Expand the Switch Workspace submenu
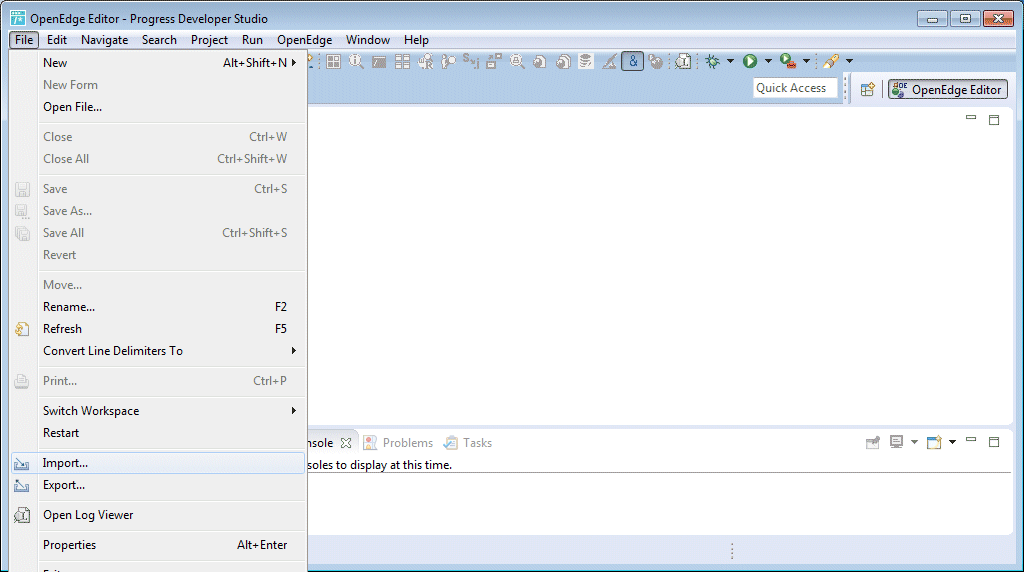This screenshot has width=1024, height=572. coord(158,411)
